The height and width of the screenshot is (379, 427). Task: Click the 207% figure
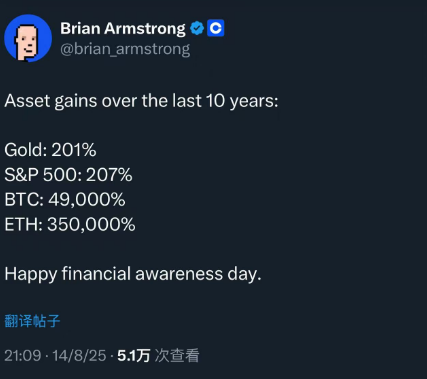coord(109,175)
